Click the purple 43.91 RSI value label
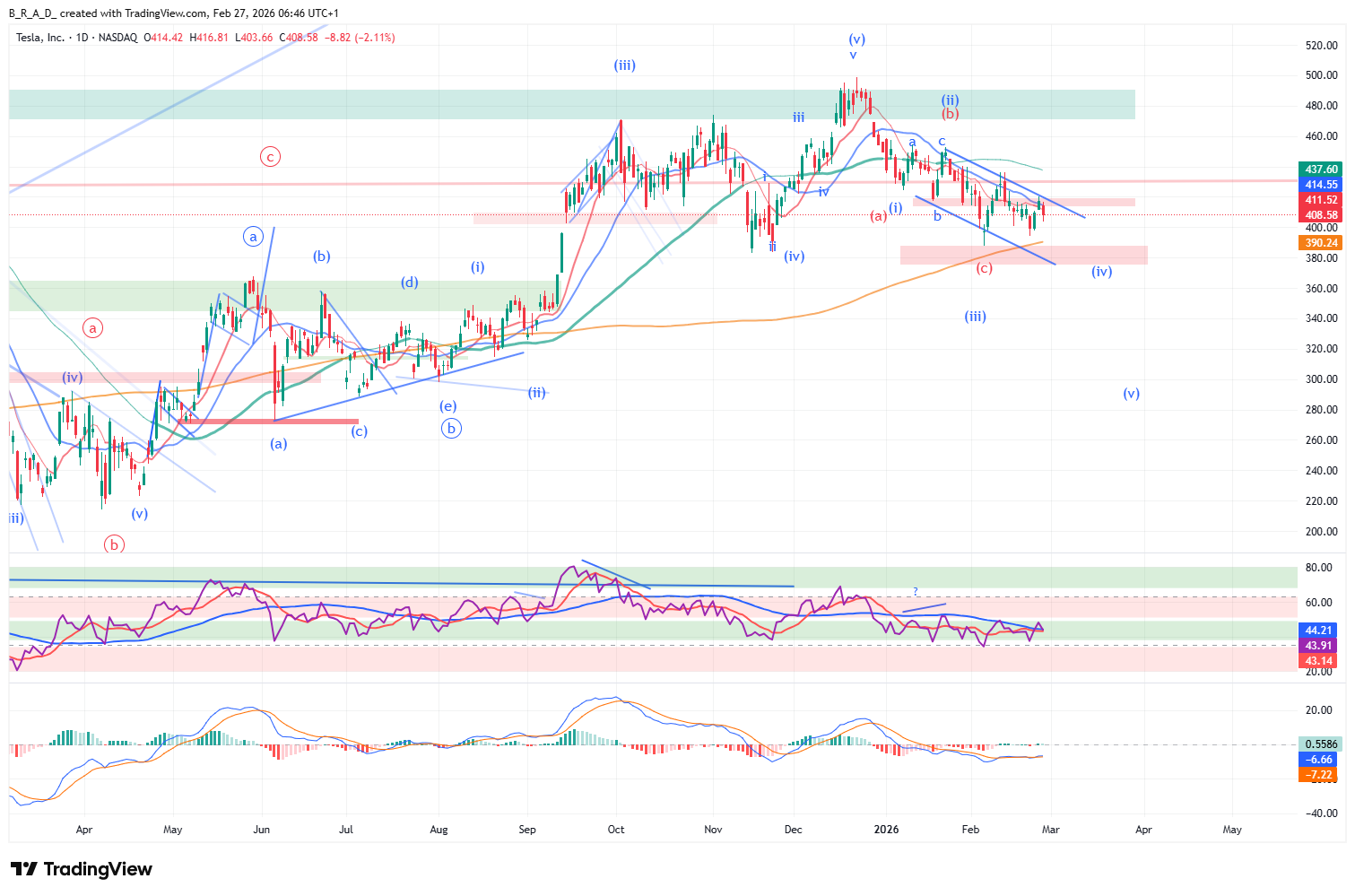 1319,646
